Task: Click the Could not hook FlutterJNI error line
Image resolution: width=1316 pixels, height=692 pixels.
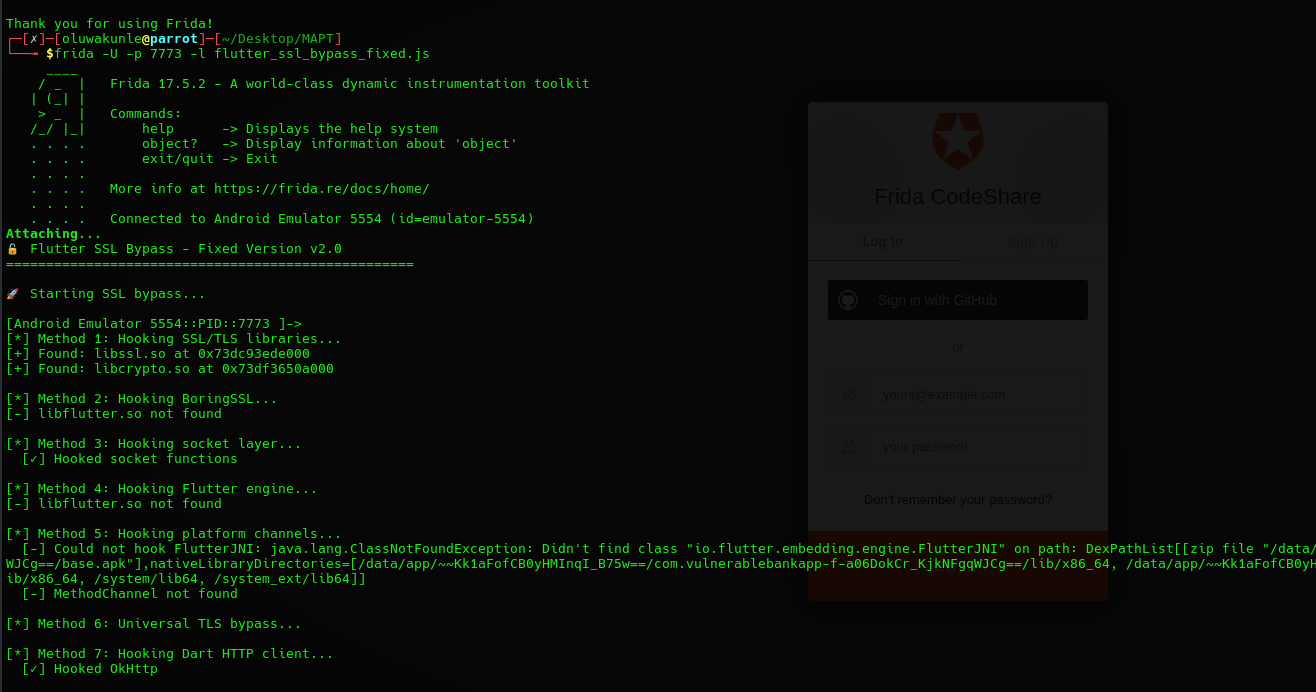Action: coord(669,549)
